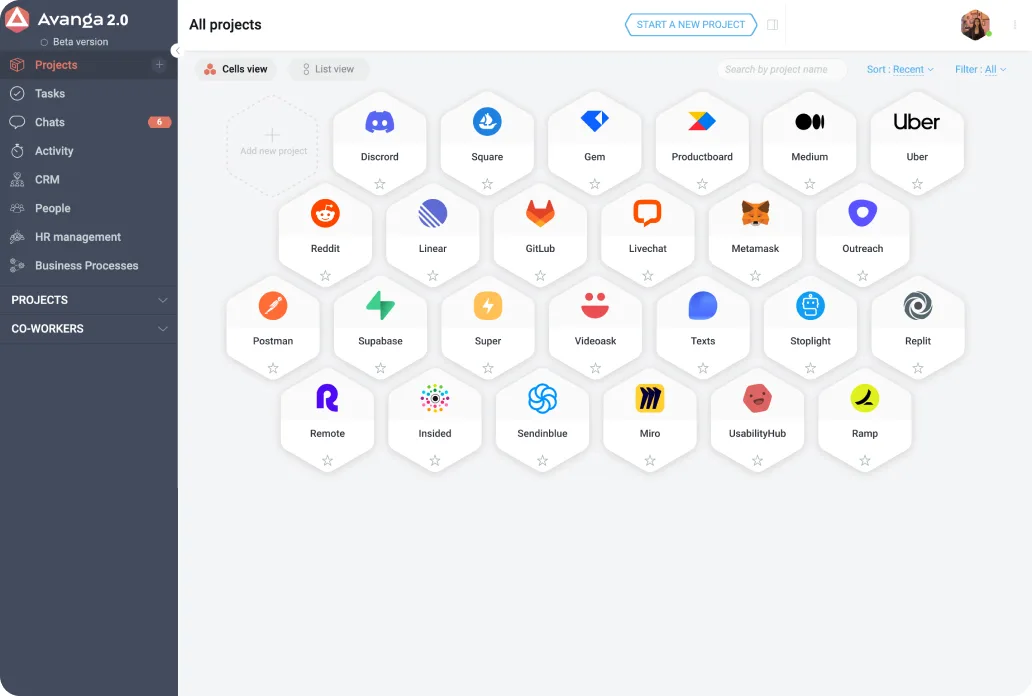Open the Stoplight project icon
This screenshot has height=696, width=1032.
pos(810,306)
